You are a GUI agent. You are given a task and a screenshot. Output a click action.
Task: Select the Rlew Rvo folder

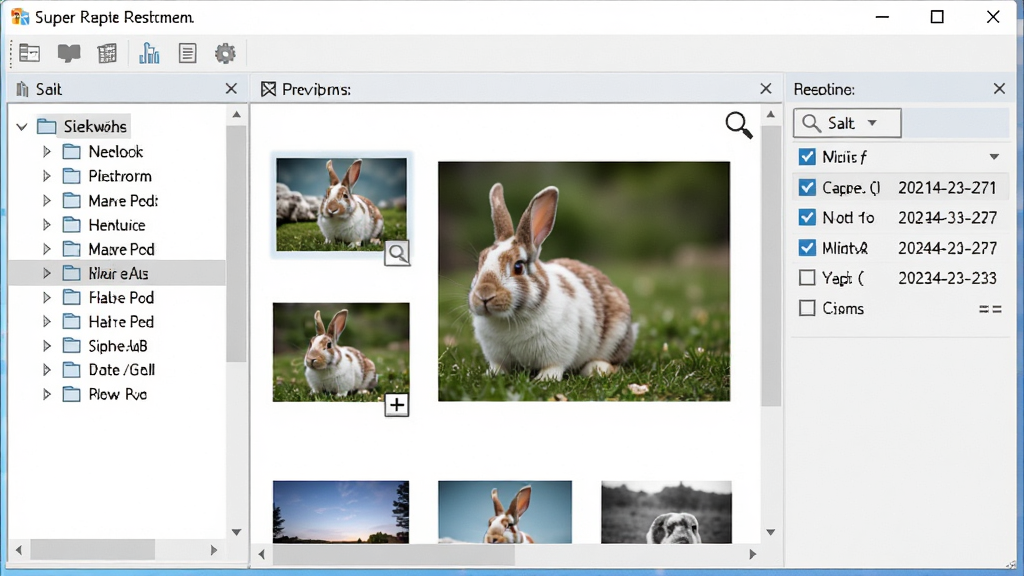(118, 394)
